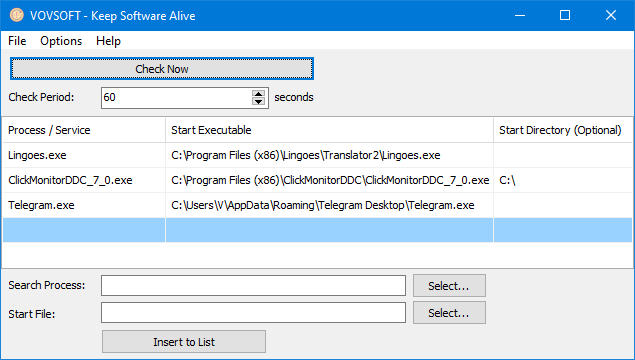Screen dimensions: 635x360
Task: Open the Options menu
Action: click(x=61, y=41)
